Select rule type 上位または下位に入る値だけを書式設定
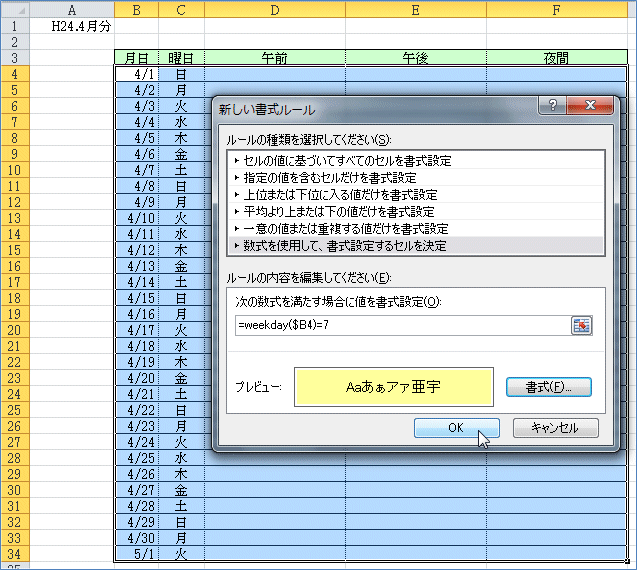Image resolution: width=637 pixels, height=570 pixels. [x=416, y=195]
